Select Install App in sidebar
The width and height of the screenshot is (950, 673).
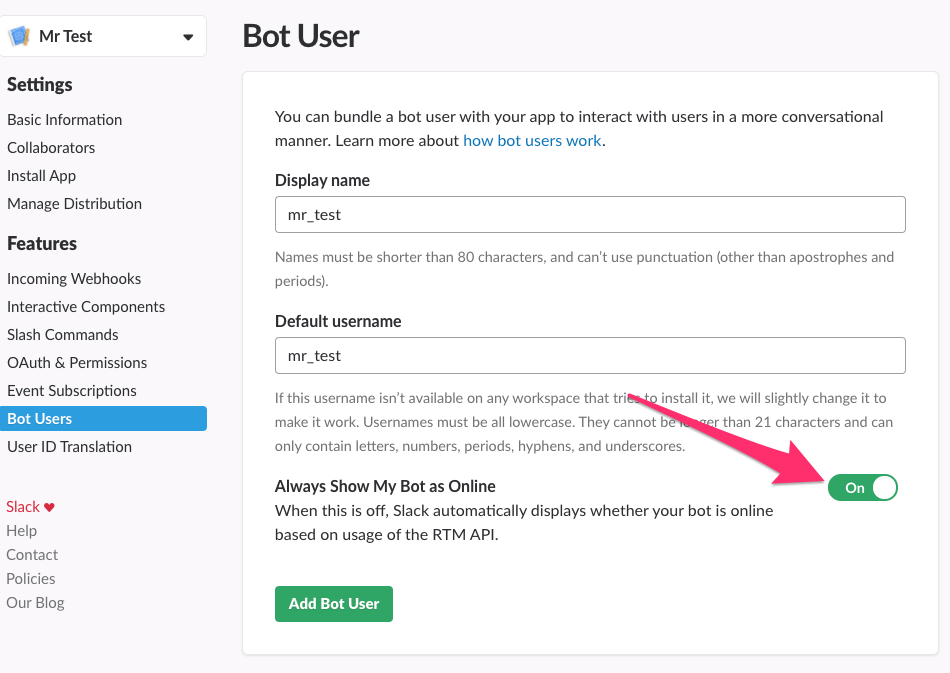[x=42, y=176]
